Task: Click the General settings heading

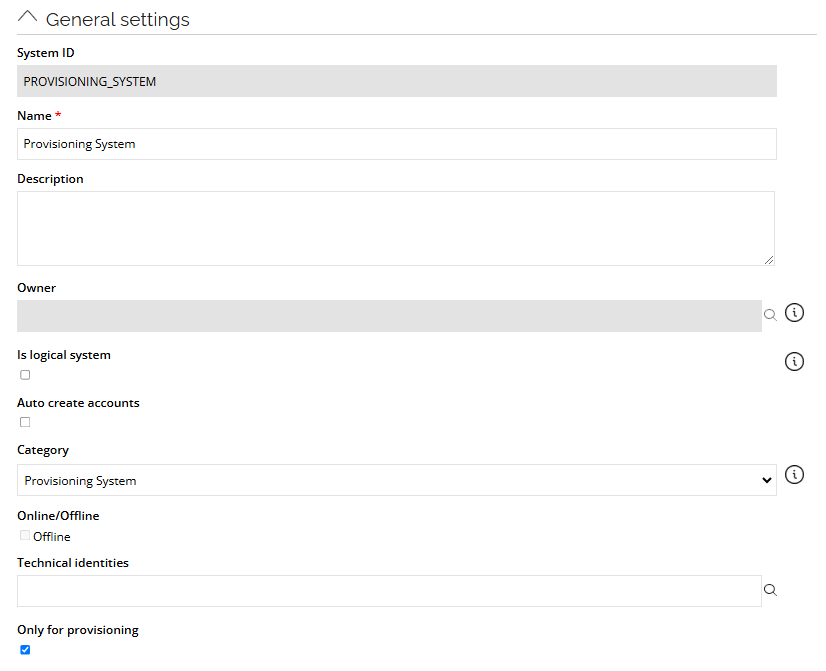Action: 117,19
